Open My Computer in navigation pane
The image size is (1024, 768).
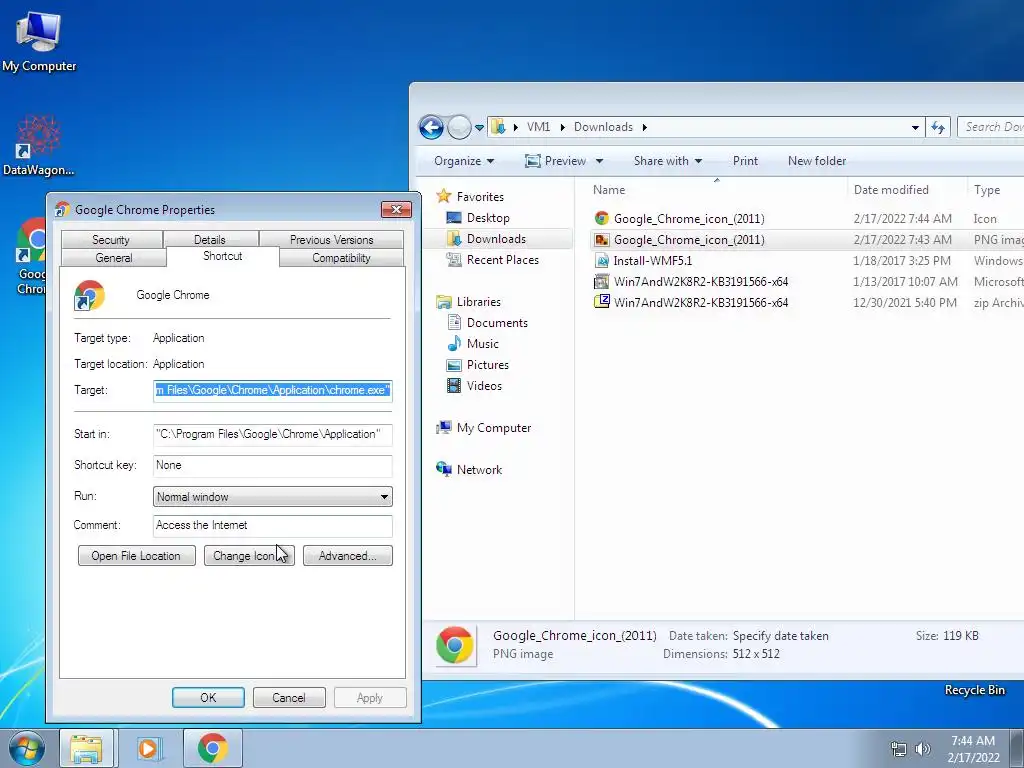pyautogui.click(x=493, y=428)
